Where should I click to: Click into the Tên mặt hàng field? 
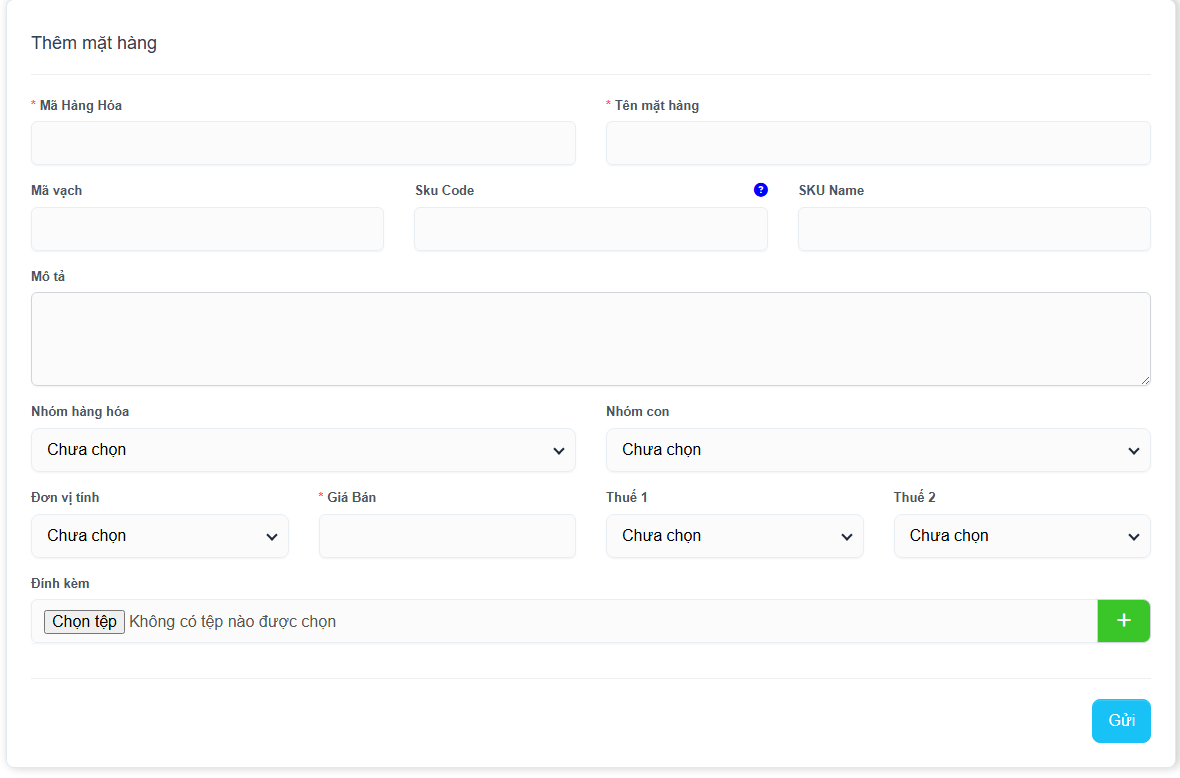click(877, 143)
